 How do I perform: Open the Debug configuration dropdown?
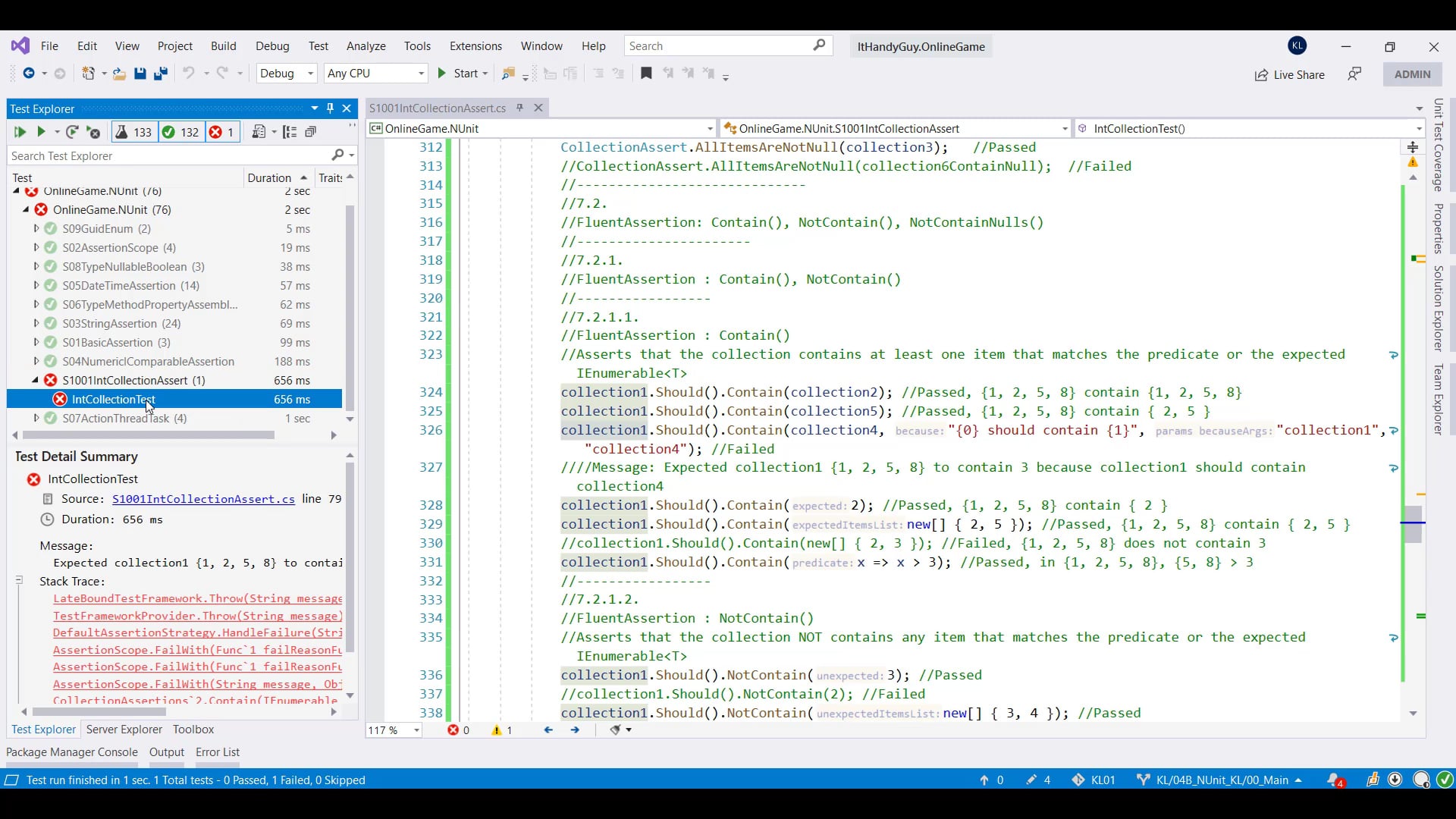(286, 74)
